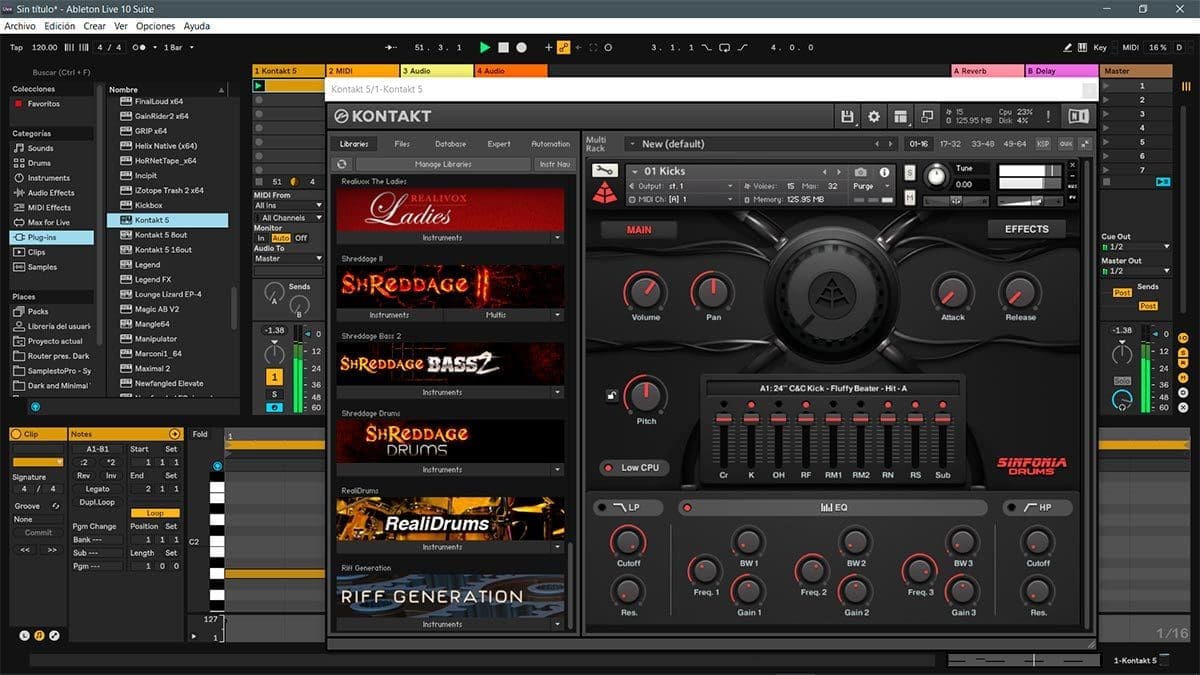Open the Opciones menu
The height and width of the screenshot is (675, 1200).
155,26
